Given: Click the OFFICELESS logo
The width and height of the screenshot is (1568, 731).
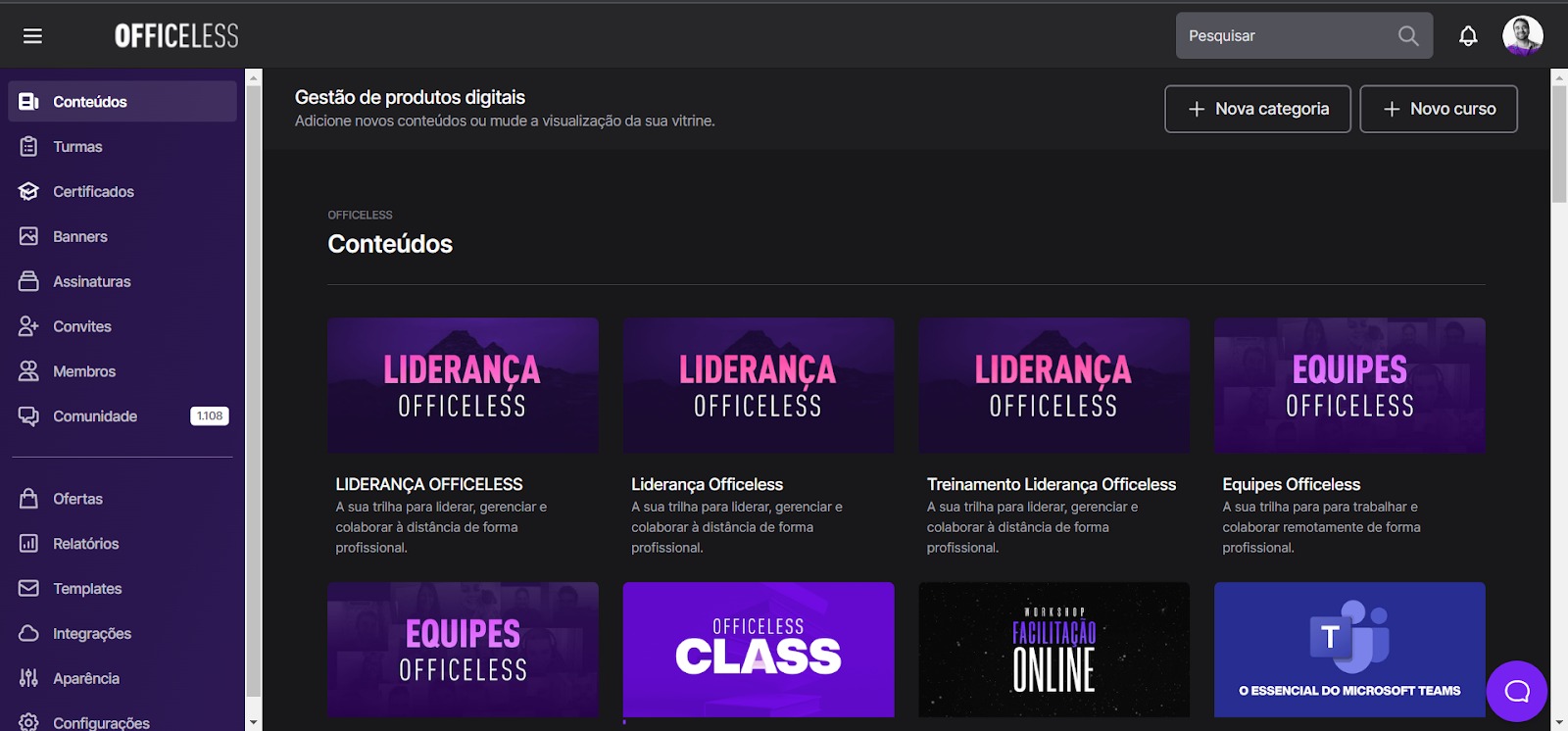Looking at the screenshot, I should click(176, 36).
